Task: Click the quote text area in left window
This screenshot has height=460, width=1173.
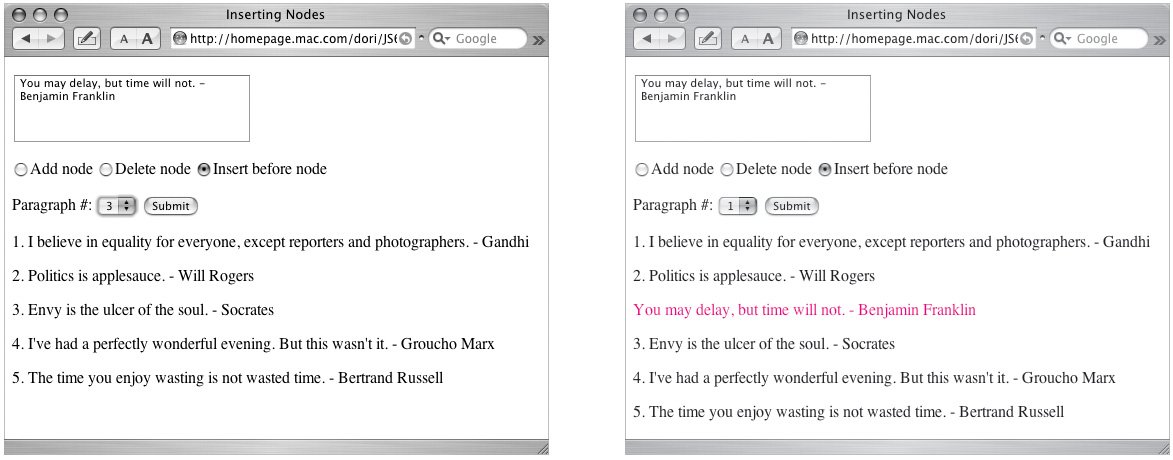Action: tap(132, 108)
